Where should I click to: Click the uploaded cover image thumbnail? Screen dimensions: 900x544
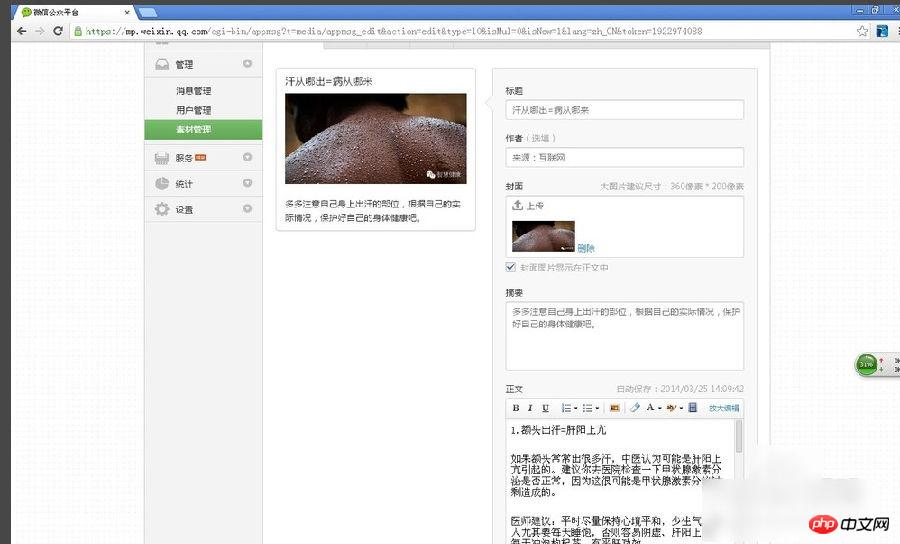click(543, 236)
